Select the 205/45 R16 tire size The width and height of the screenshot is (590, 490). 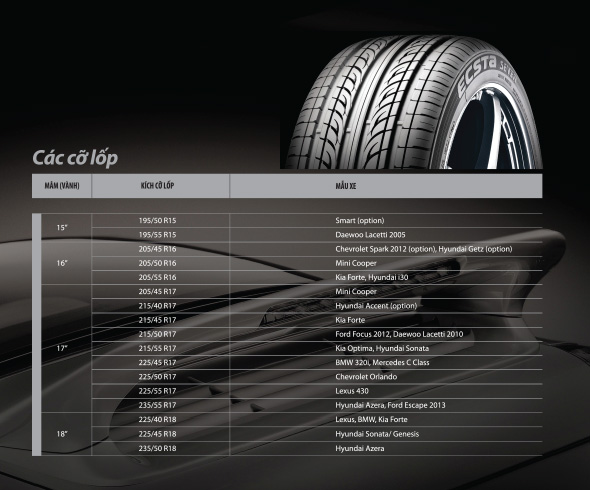click(x=157, y=249)
